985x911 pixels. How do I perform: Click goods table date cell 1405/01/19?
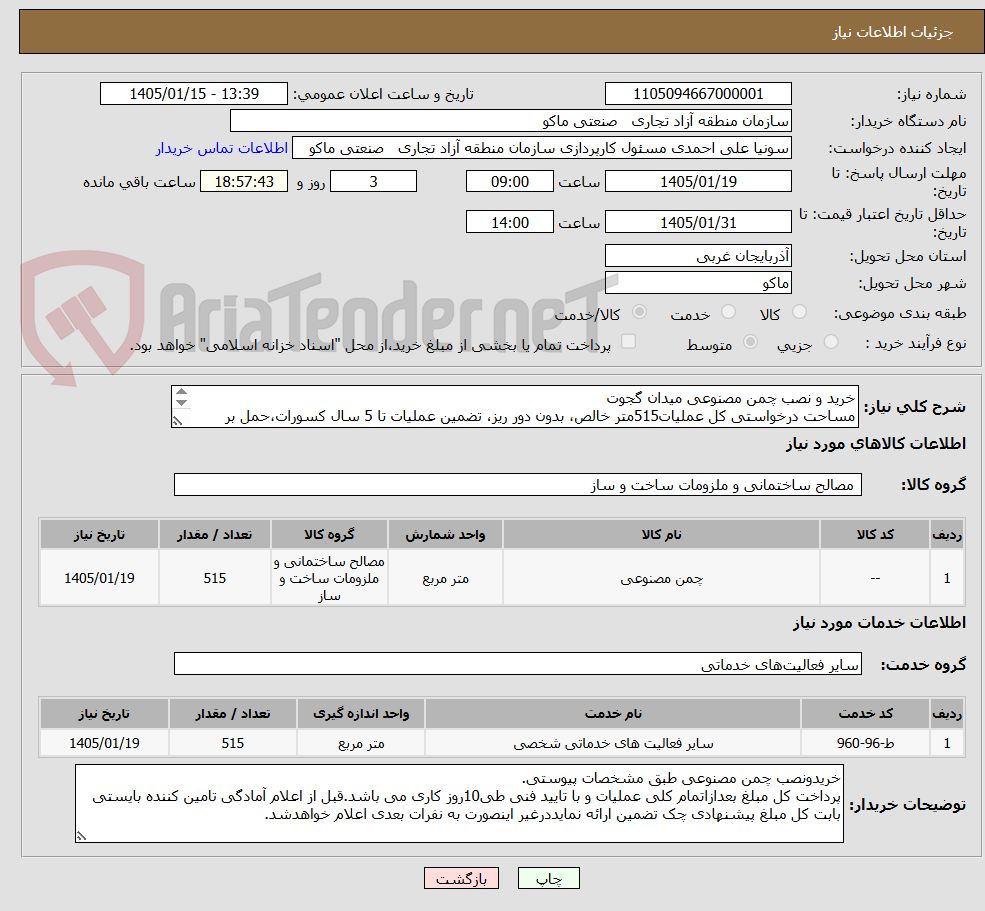pos(99,578)
